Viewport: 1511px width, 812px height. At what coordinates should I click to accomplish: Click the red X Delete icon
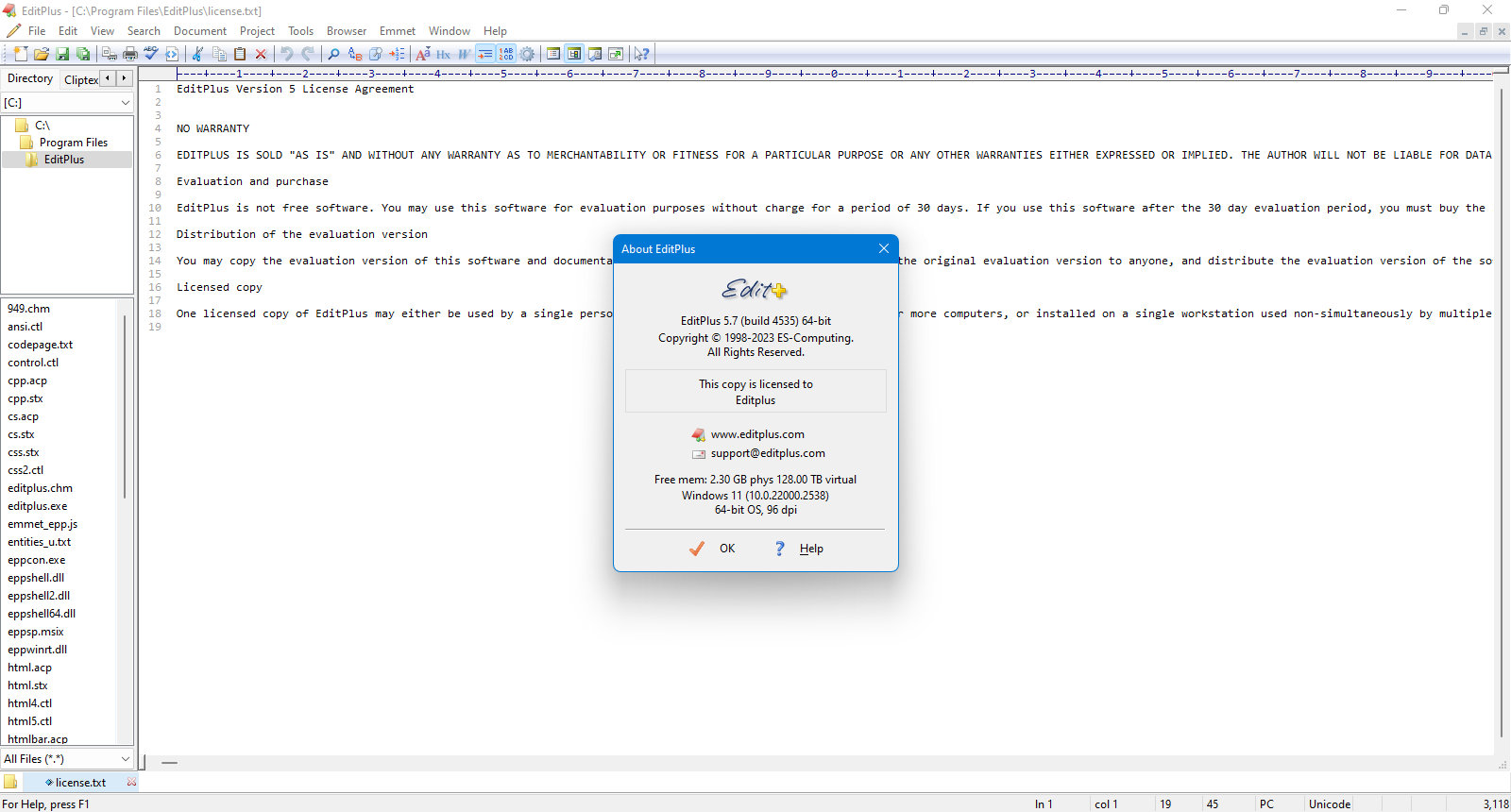[261, 54]
